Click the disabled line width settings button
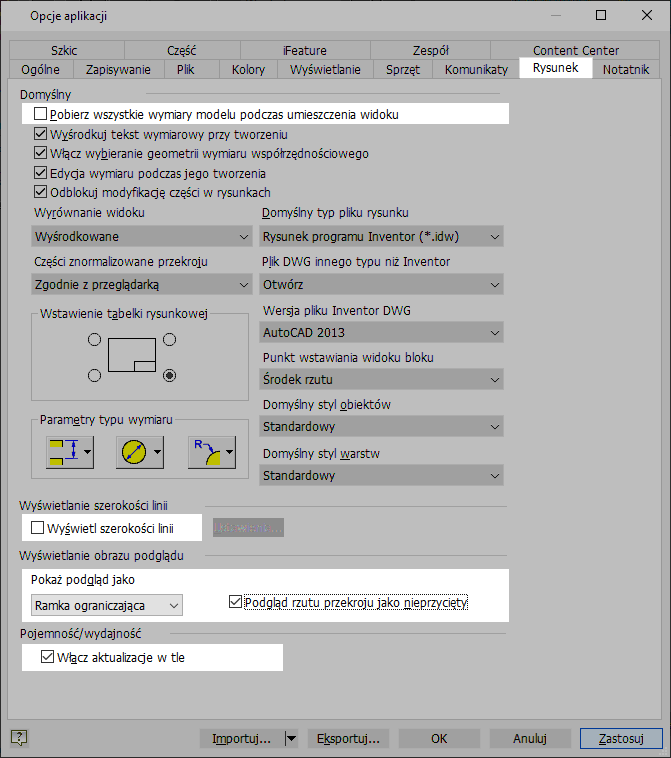Image resolution: width=671 pixels, height=758 pixels. [x=248, y=527]
